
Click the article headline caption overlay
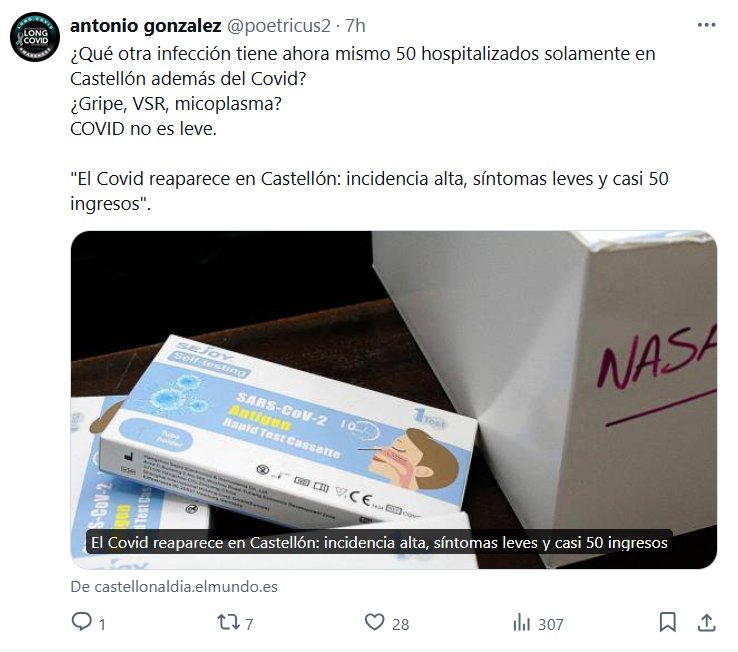pos(379,543)
